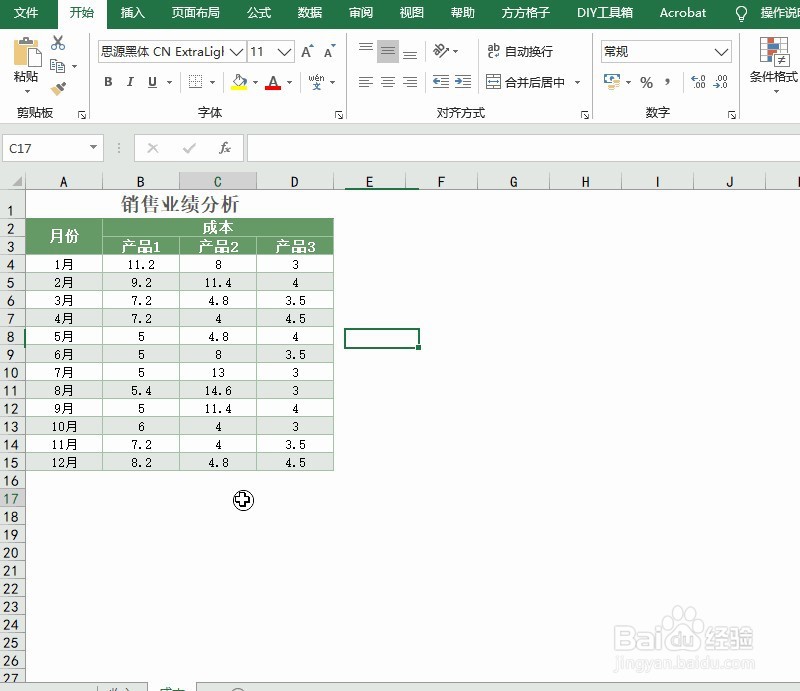The width and height of the screenshot is (800, 691).
Task: Click the fill color paint bucket icon
Action: point(239,82)
